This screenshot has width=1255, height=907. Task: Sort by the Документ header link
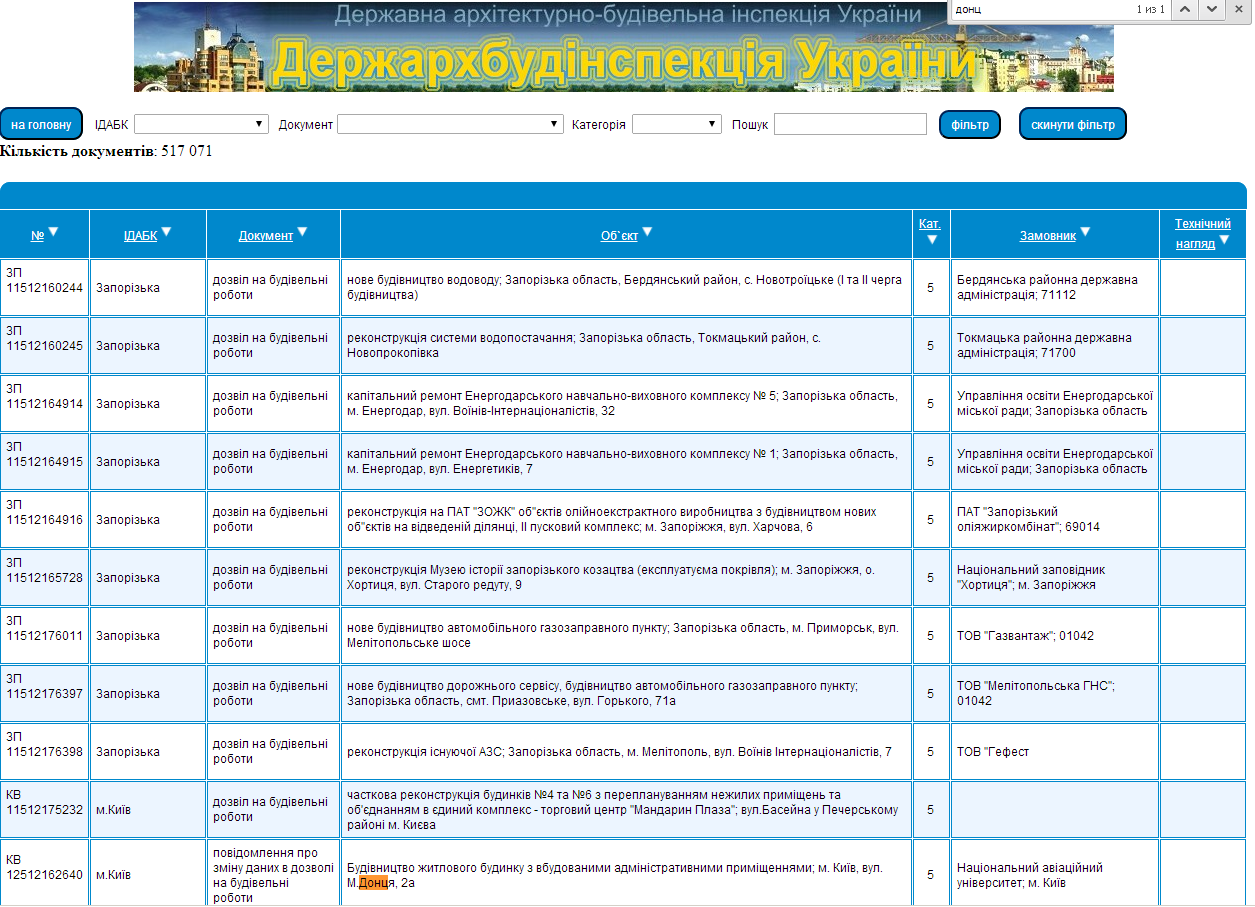[265, 236]
